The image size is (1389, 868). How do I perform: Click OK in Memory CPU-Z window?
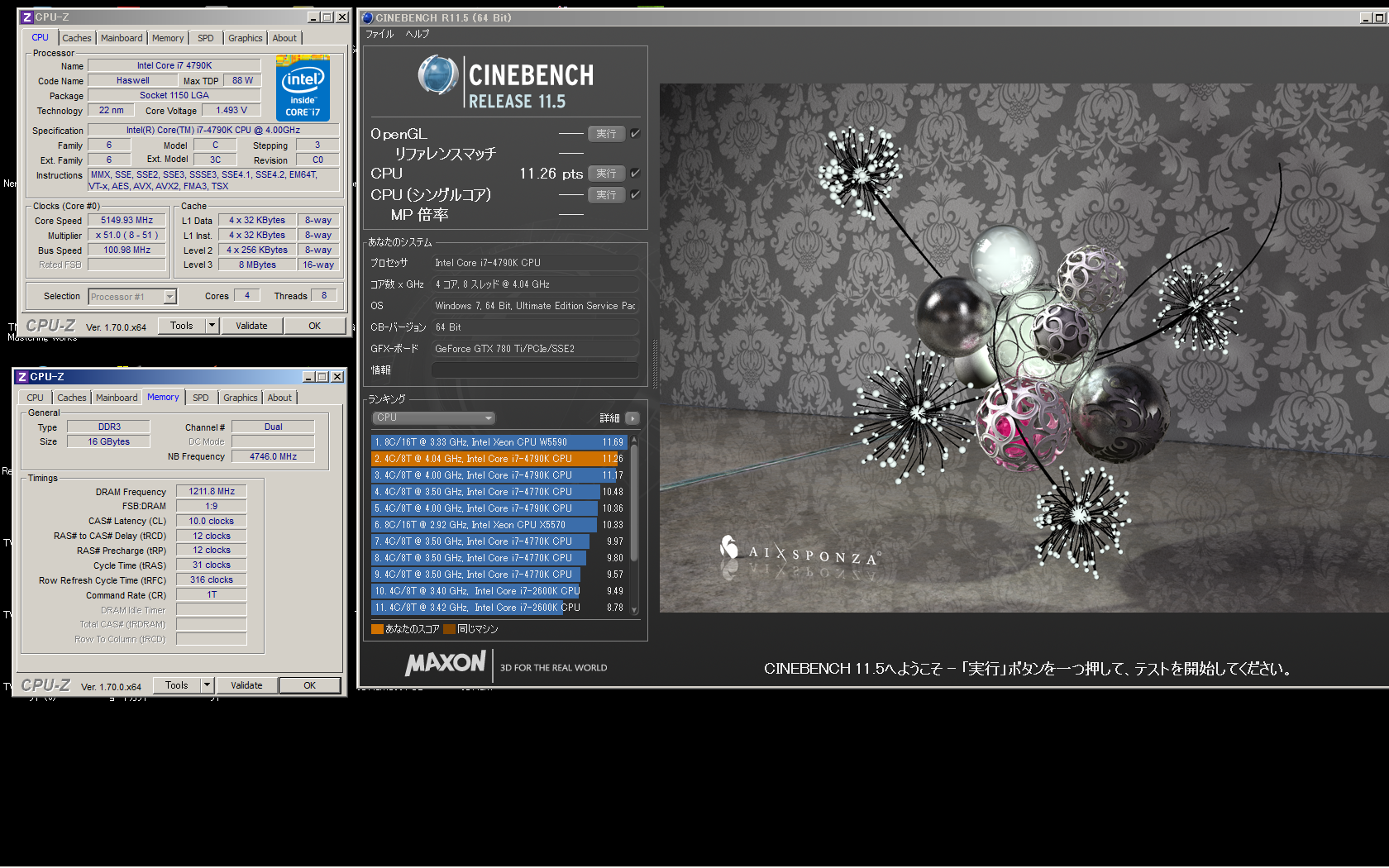(310, 685)
